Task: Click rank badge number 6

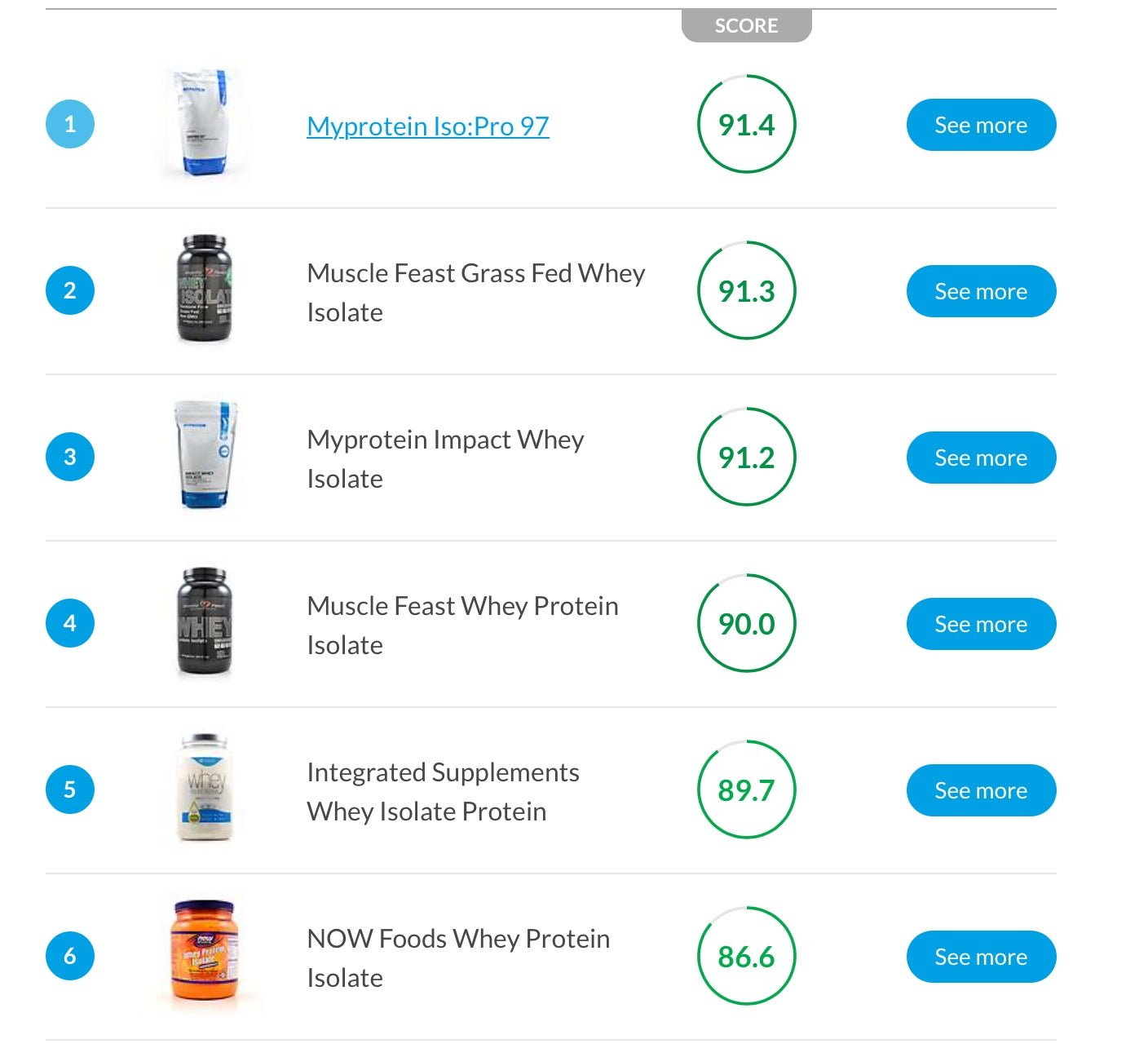Action: click(x=70, y=956)
